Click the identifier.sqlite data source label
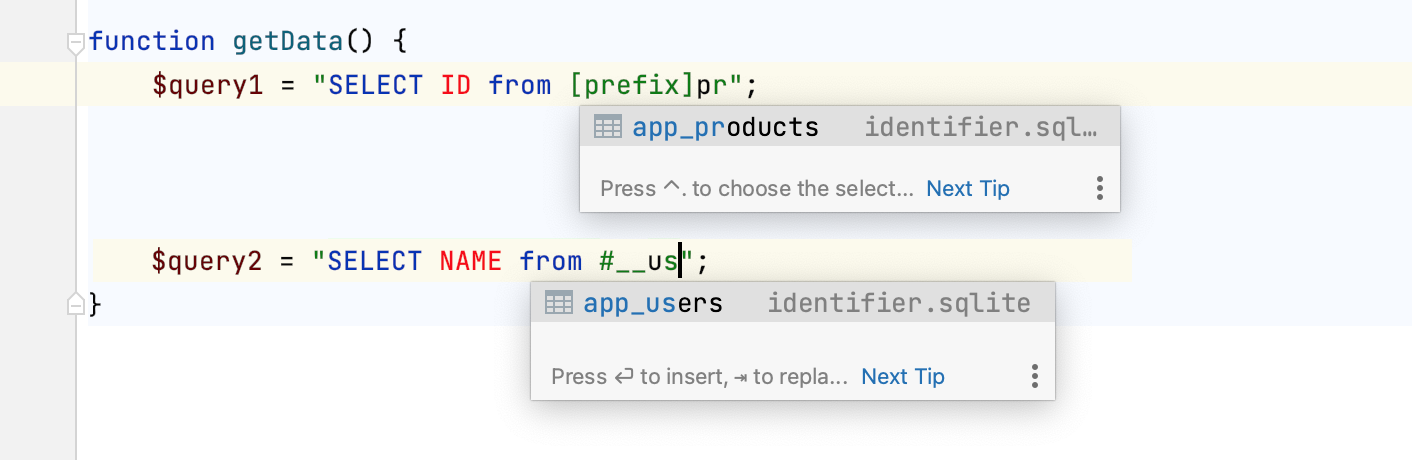 point(898,303)
